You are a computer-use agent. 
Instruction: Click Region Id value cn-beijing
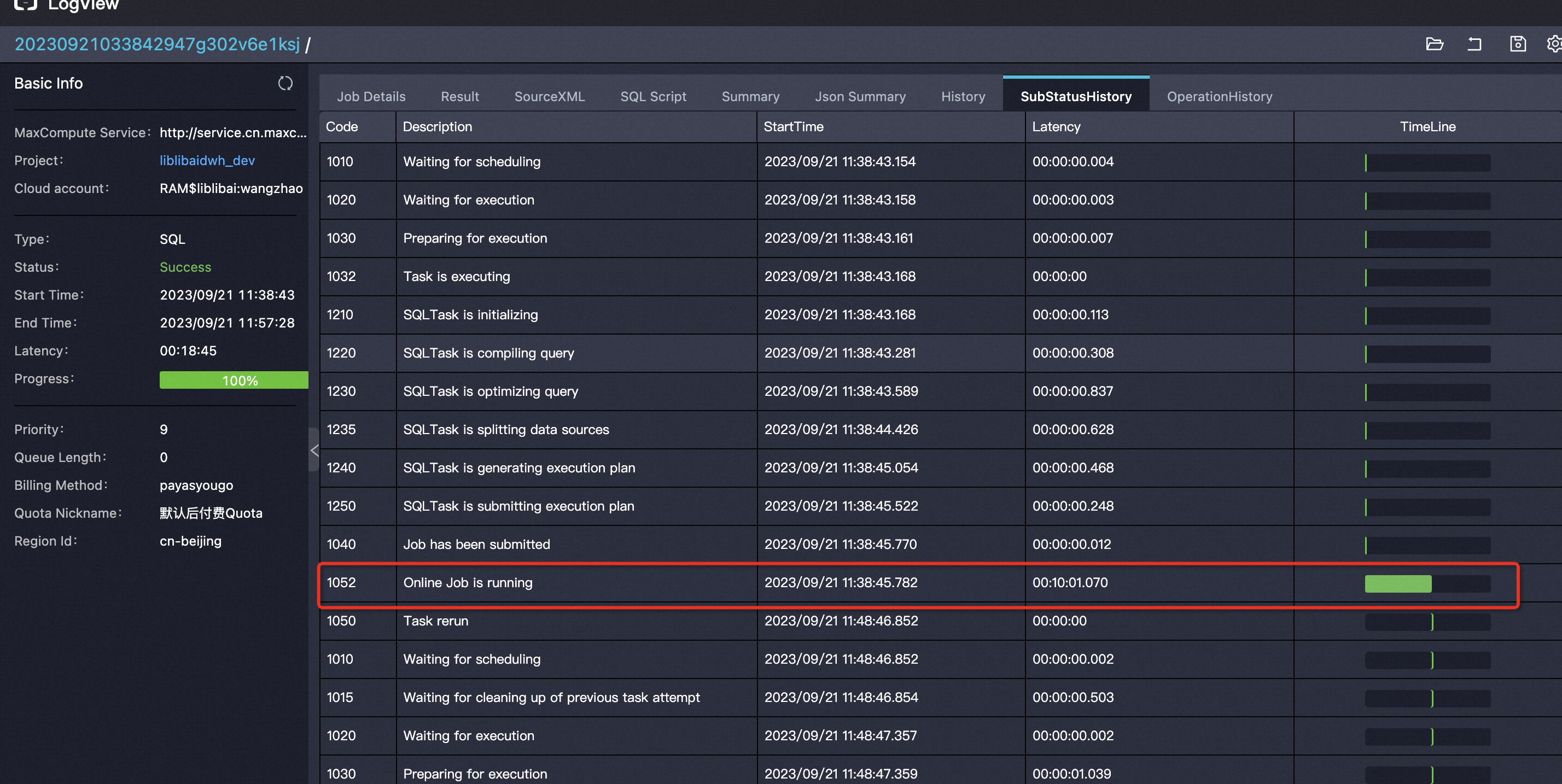[x=190, y=541]
